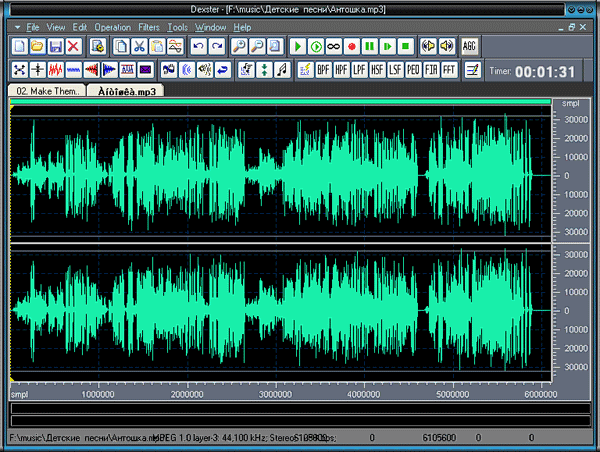Zoom in with magnifier plus icon
Viewport: 600px width, 452px height.
click(241, 47)
